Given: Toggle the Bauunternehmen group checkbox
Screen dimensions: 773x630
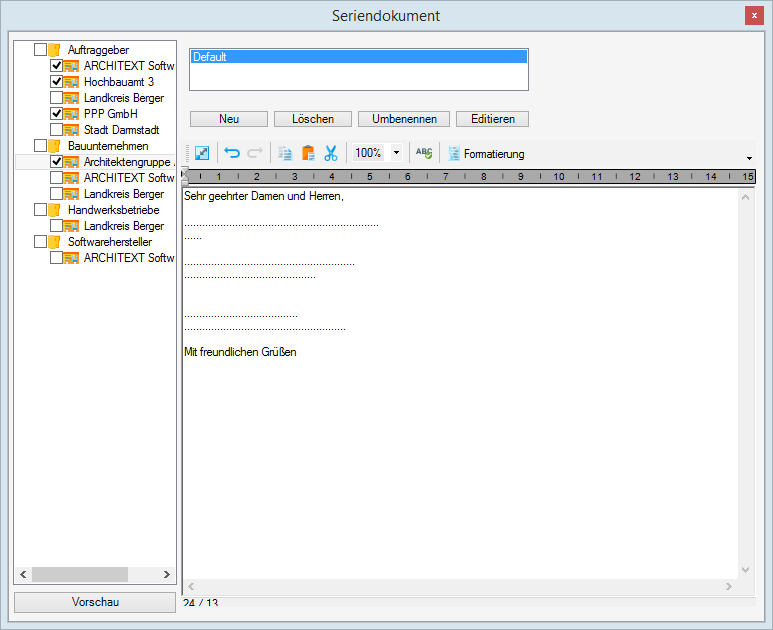Looking at the screenshot, I should pyautogui.click(x=40, y=145).
